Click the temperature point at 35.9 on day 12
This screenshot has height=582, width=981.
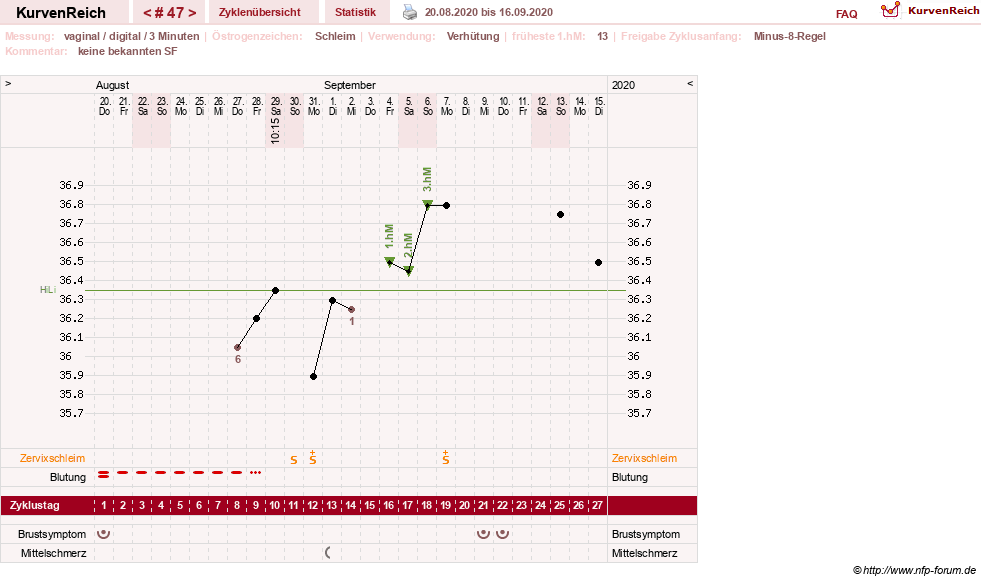click(313, 376)
